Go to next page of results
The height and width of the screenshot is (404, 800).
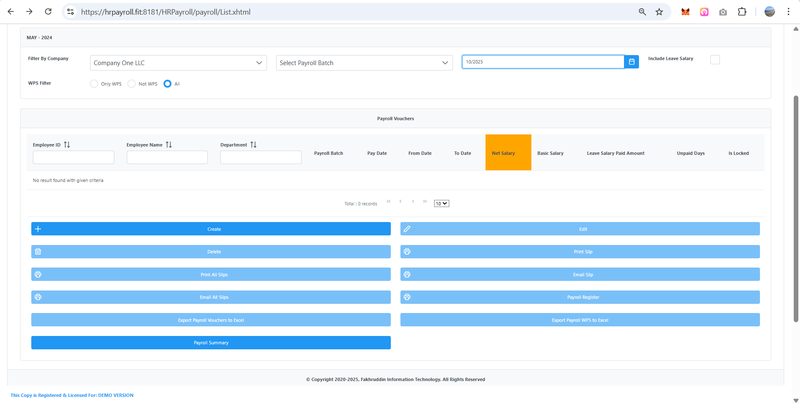point(413,201)
